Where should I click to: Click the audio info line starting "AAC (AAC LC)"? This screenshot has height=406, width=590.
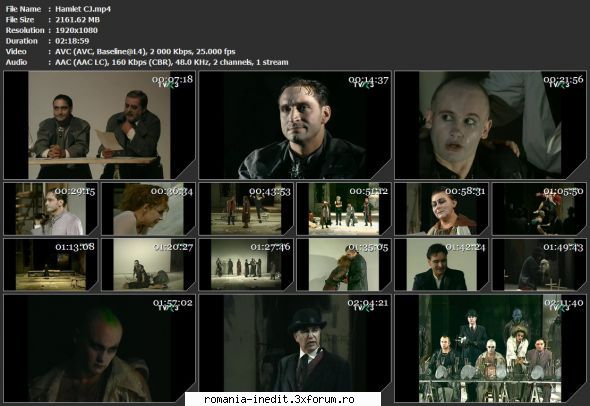pyautogui.click(x=172, y=62)
